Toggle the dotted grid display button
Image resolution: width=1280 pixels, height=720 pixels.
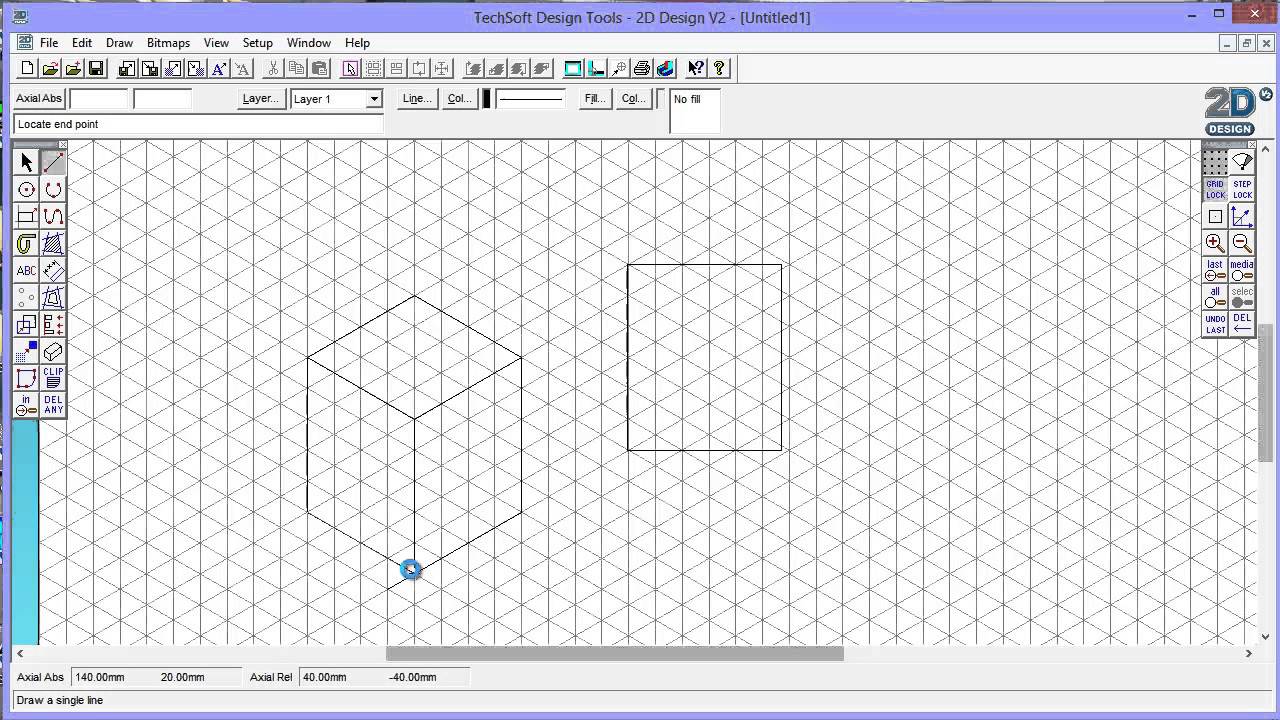[1215, 162]
